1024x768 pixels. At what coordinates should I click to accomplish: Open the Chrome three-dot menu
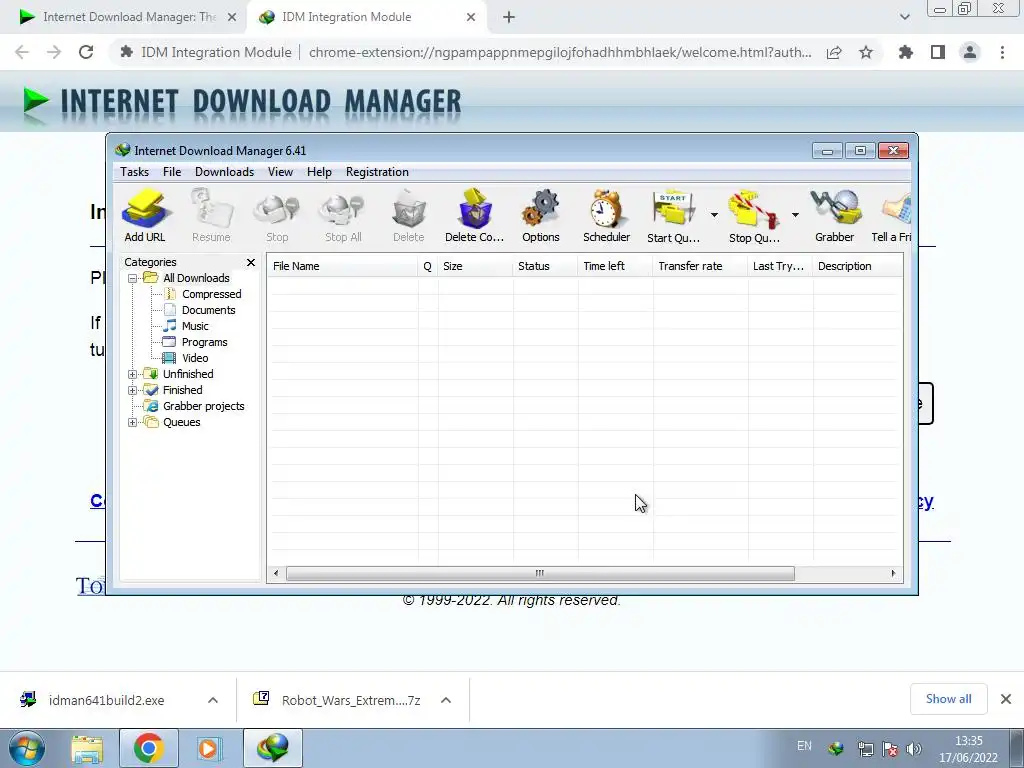1002,52
